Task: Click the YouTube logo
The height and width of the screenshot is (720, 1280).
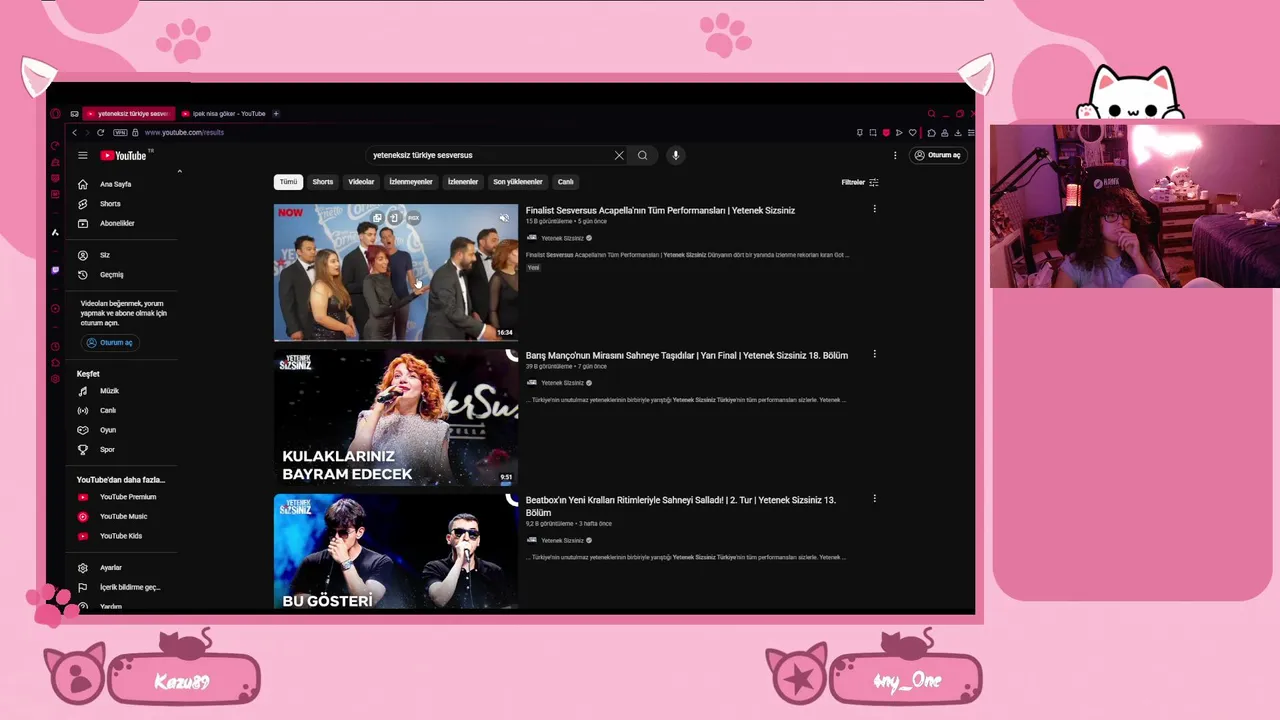Action: coord(124,155)
